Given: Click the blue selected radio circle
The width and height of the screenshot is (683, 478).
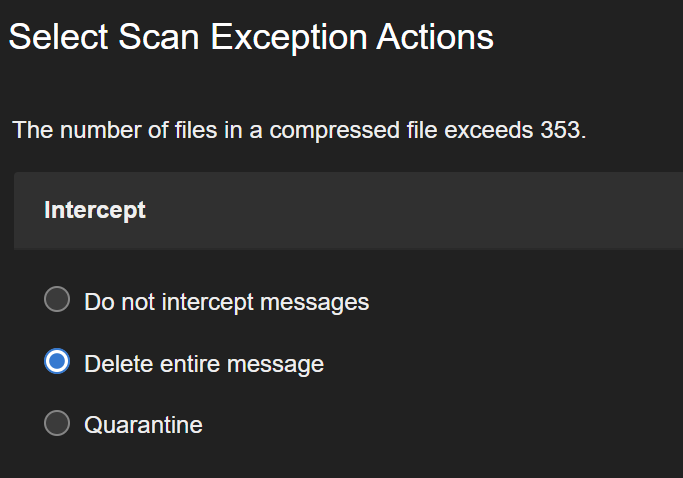Looking at the screenshot, I should coord(58,362).
